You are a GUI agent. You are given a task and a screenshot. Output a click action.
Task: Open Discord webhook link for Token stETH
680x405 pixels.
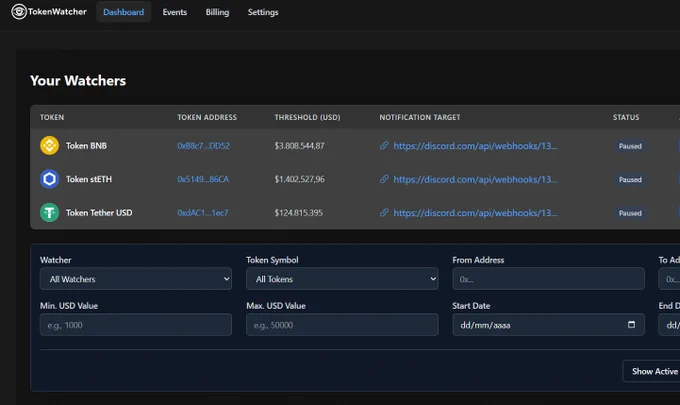475,179
